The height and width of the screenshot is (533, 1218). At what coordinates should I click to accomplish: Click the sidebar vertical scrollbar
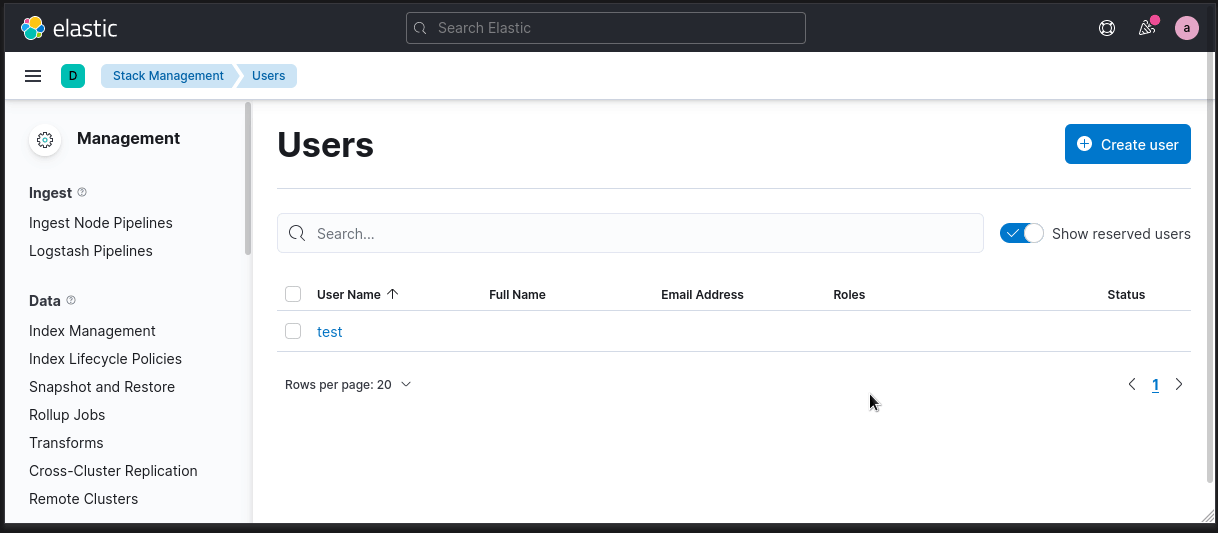point(248,180)
